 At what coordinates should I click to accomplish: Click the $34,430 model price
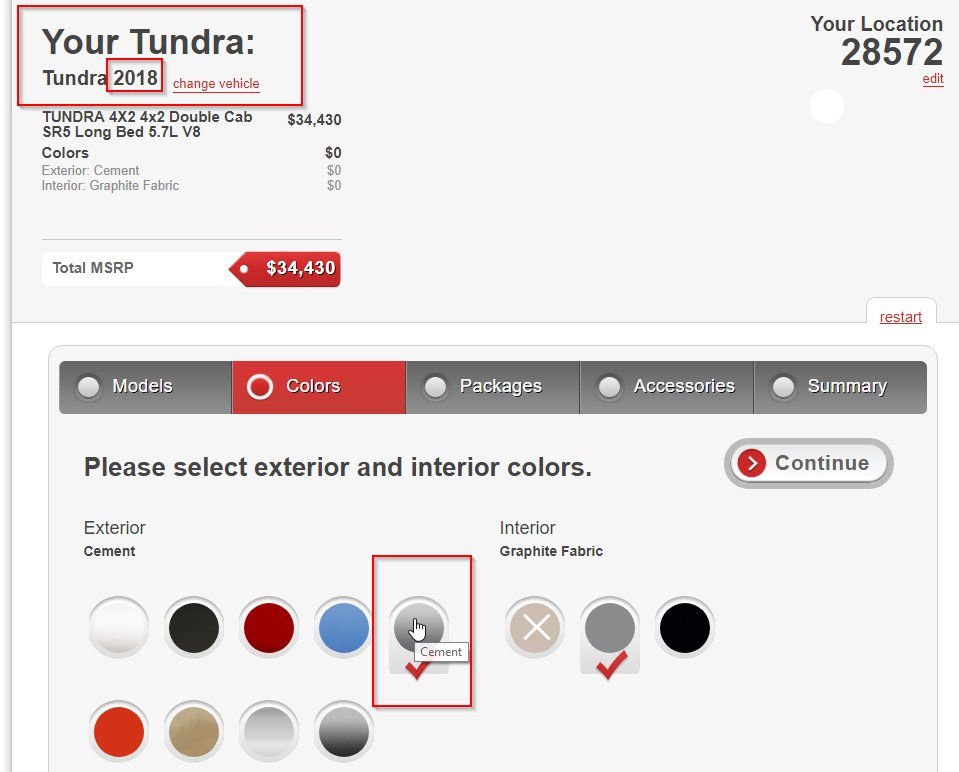(314, 120)
